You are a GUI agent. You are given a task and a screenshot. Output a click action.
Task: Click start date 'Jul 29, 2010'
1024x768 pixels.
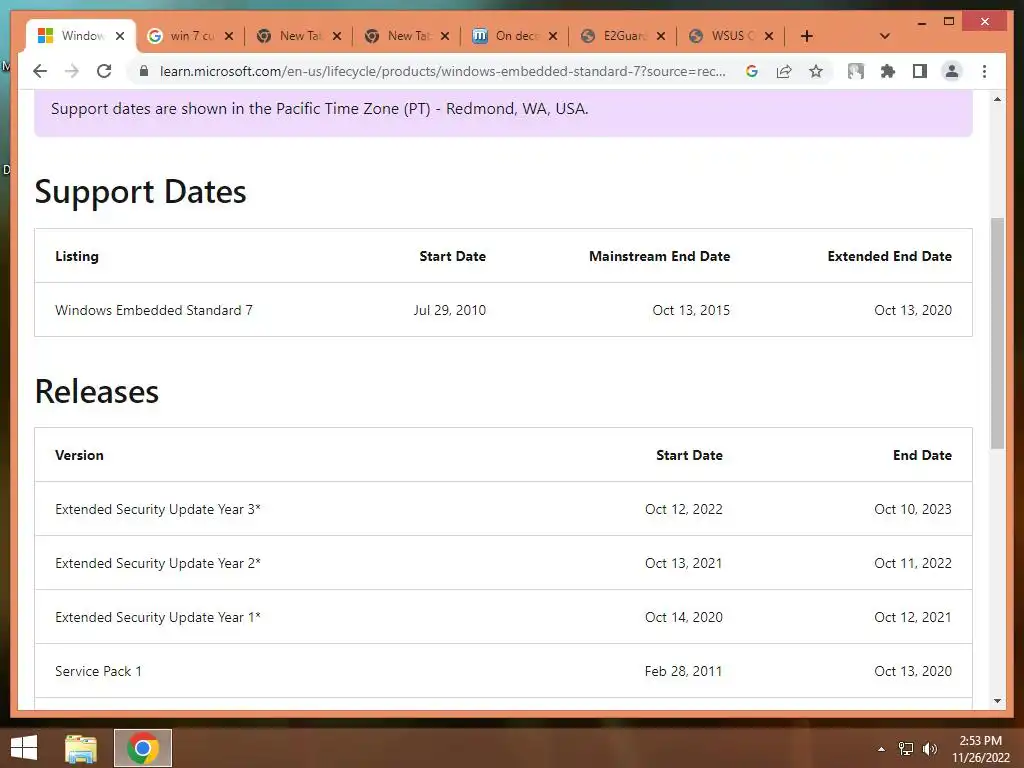(x=449, y=310)
